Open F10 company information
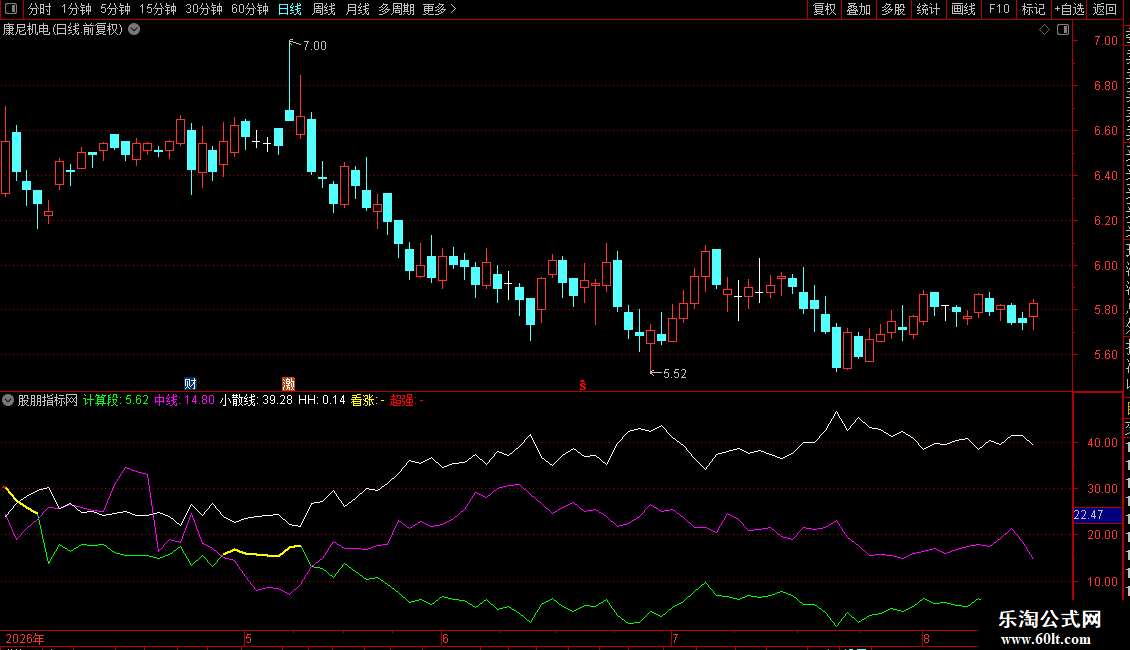 click(999, 9)
